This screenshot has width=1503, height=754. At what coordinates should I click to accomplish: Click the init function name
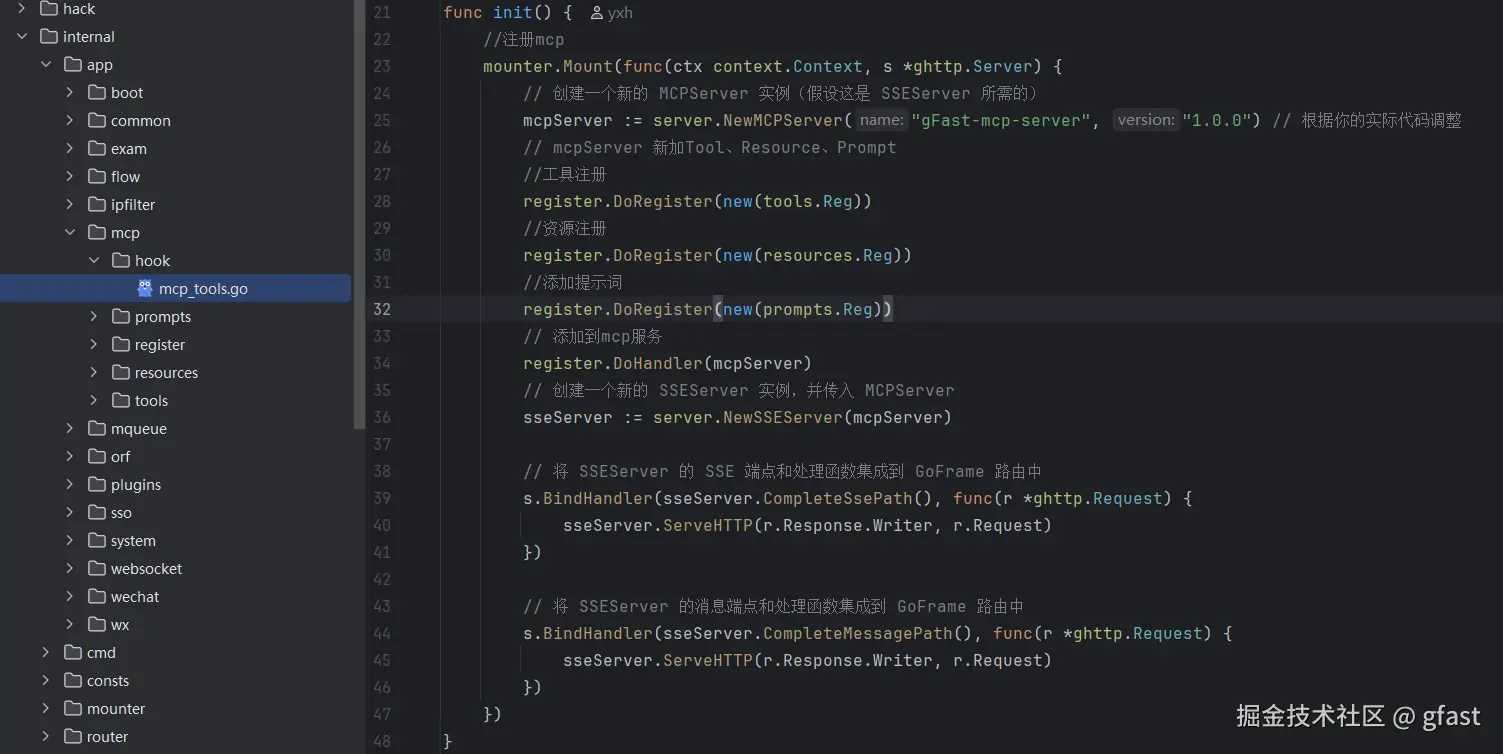pos(513,12)
